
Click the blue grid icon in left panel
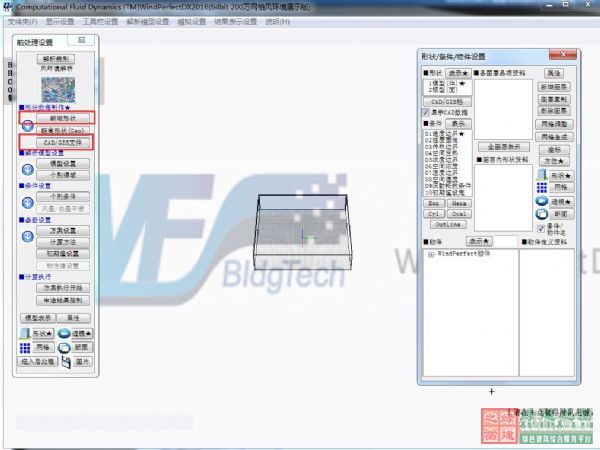27,346
